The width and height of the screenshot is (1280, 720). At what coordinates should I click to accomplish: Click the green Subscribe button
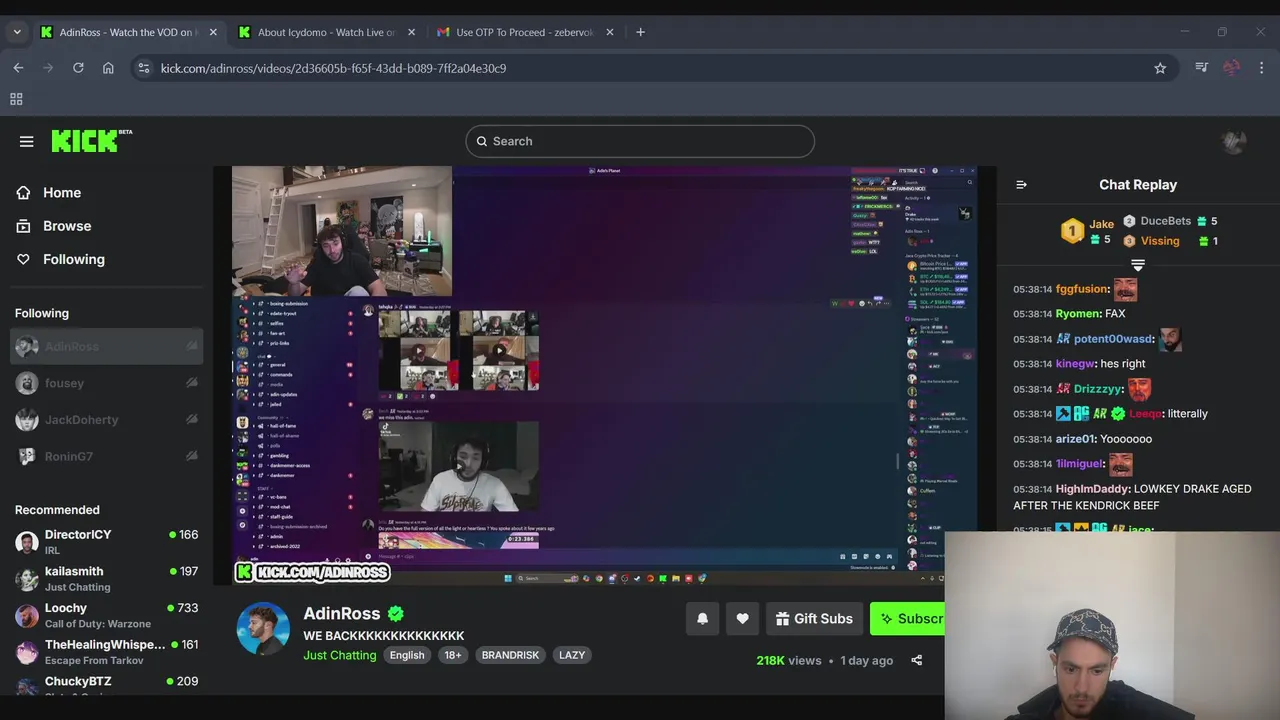point(908,619)
